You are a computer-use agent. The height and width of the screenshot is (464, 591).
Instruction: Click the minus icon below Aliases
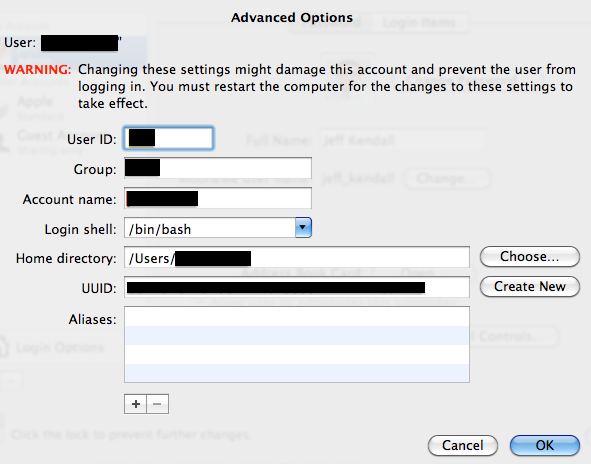click(158, 404)
